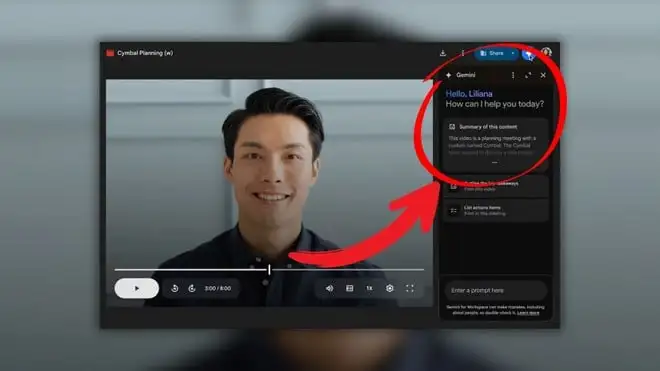Viewport: 660px width, 371px height.
Task: Click the Gemini sparkle icon
Action: 449,75
